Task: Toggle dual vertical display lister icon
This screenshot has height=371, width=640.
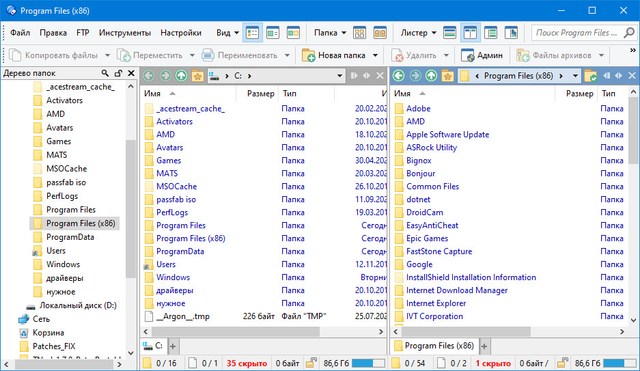Action: pos(470,33)
